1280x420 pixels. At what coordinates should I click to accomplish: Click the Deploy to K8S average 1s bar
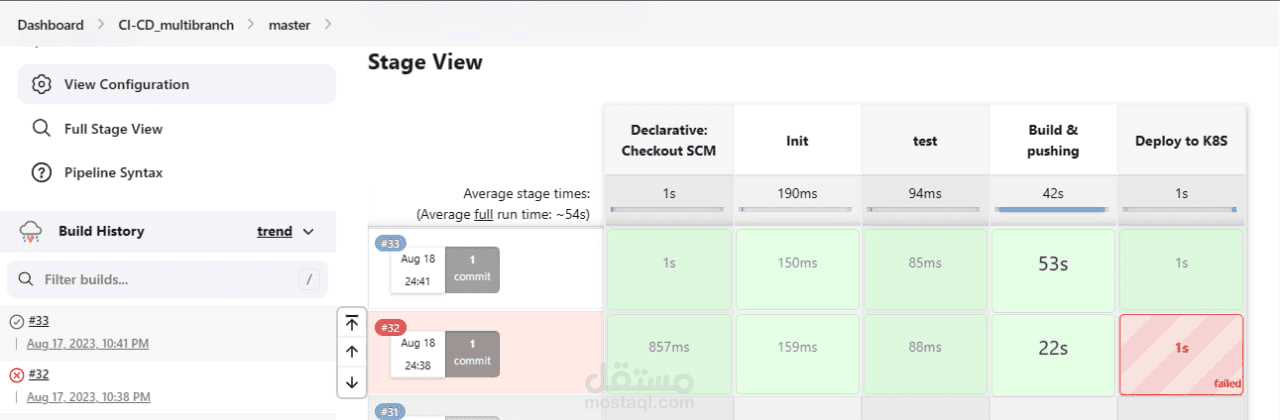pos(1181,209)
